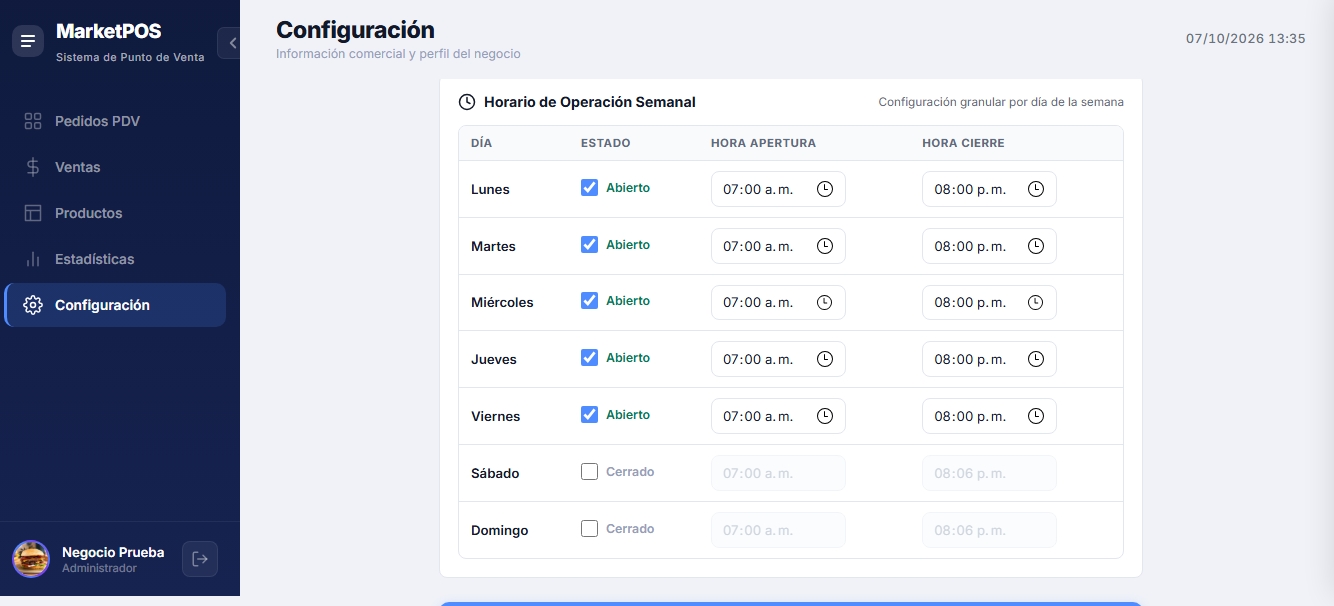Open clock picker for Martes opening time
This screenshot has height=606, width=1334.
coord(825,246)
